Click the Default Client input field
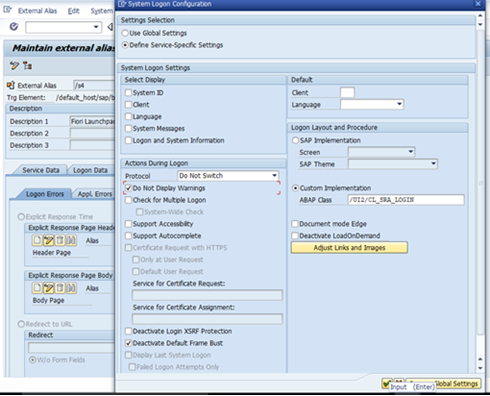 [347, 92]
